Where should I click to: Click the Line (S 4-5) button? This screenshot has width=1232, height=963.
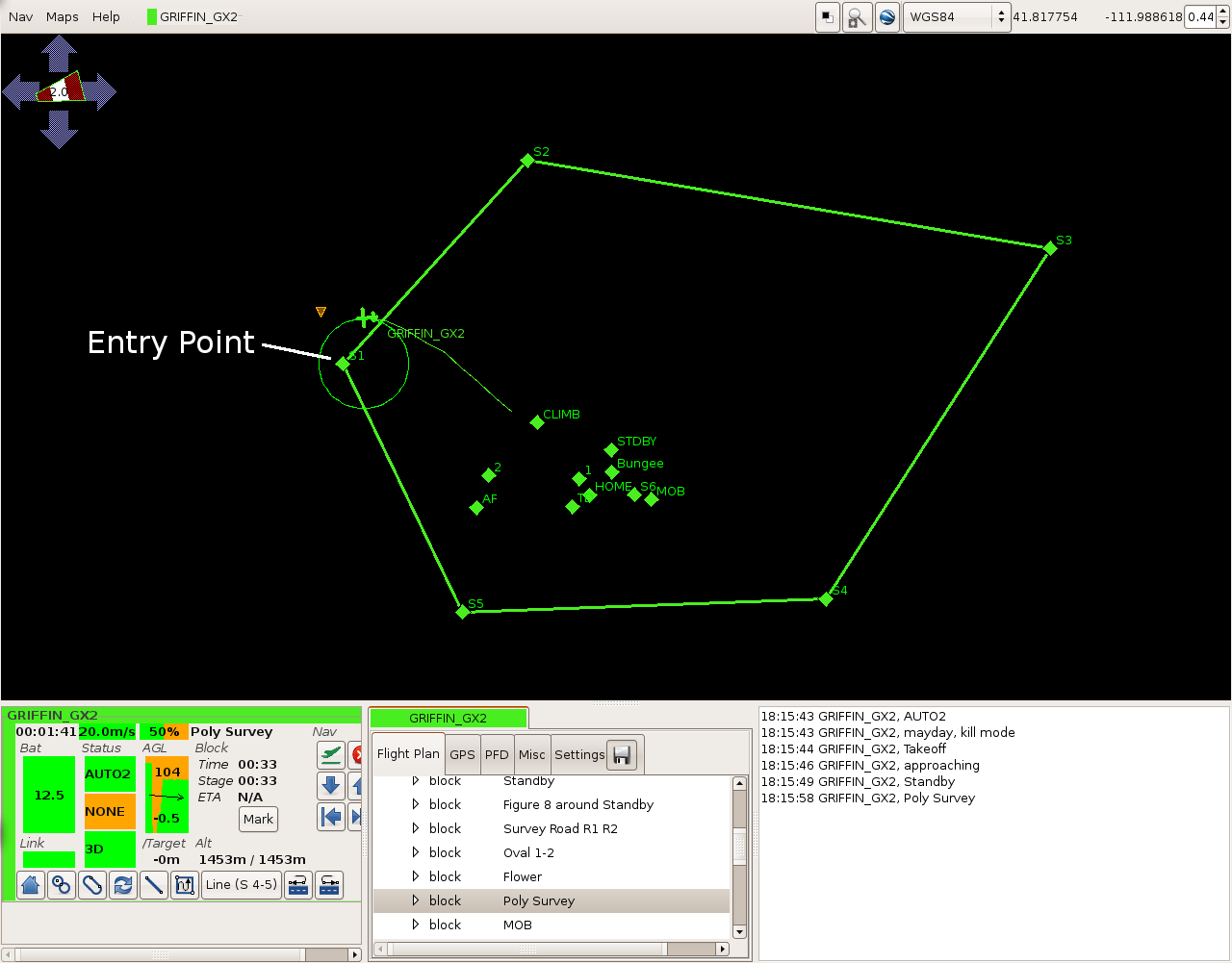point(242,885)
